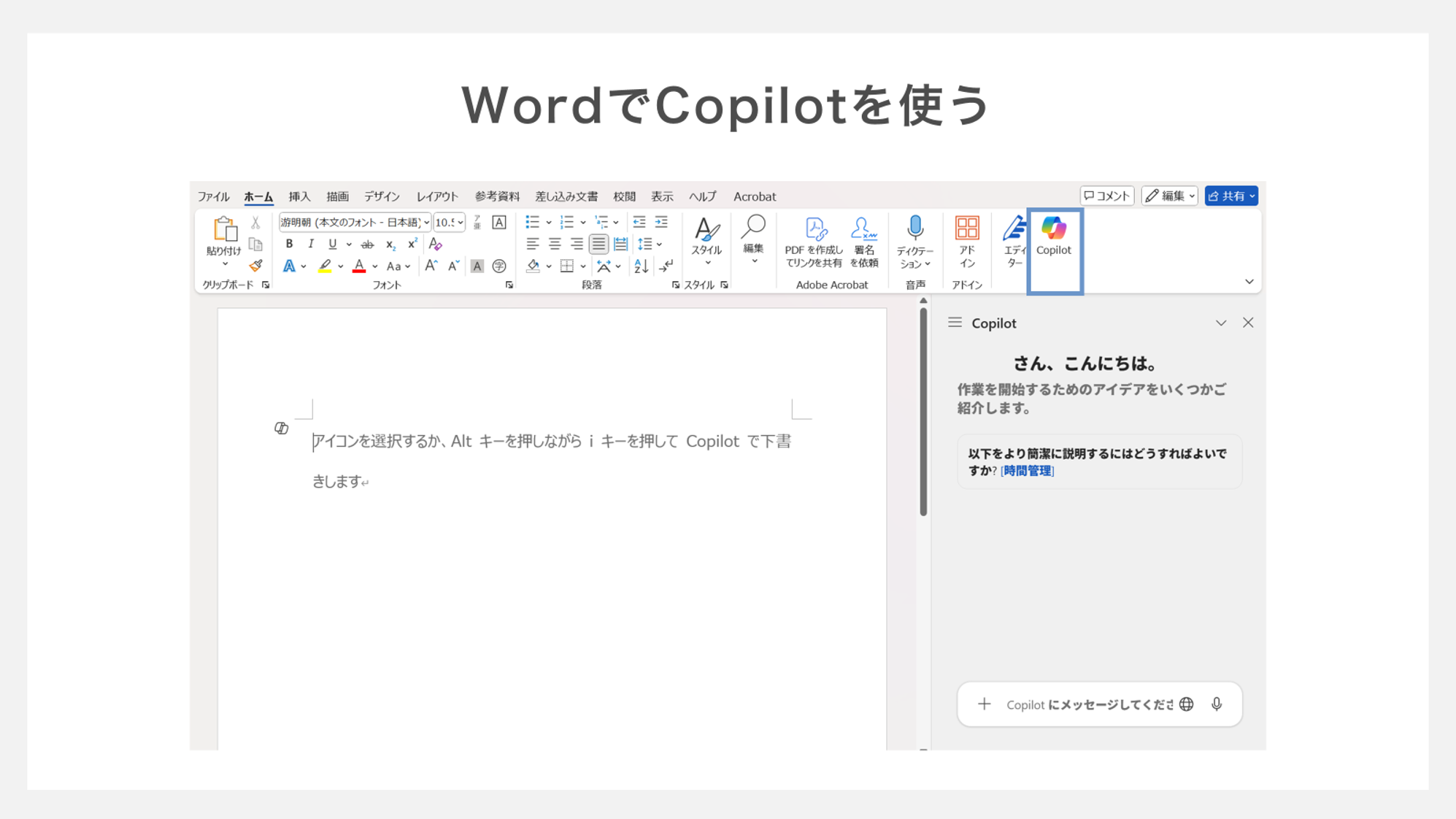Open the Add-ins (アドイン) button

click(967, 241)
